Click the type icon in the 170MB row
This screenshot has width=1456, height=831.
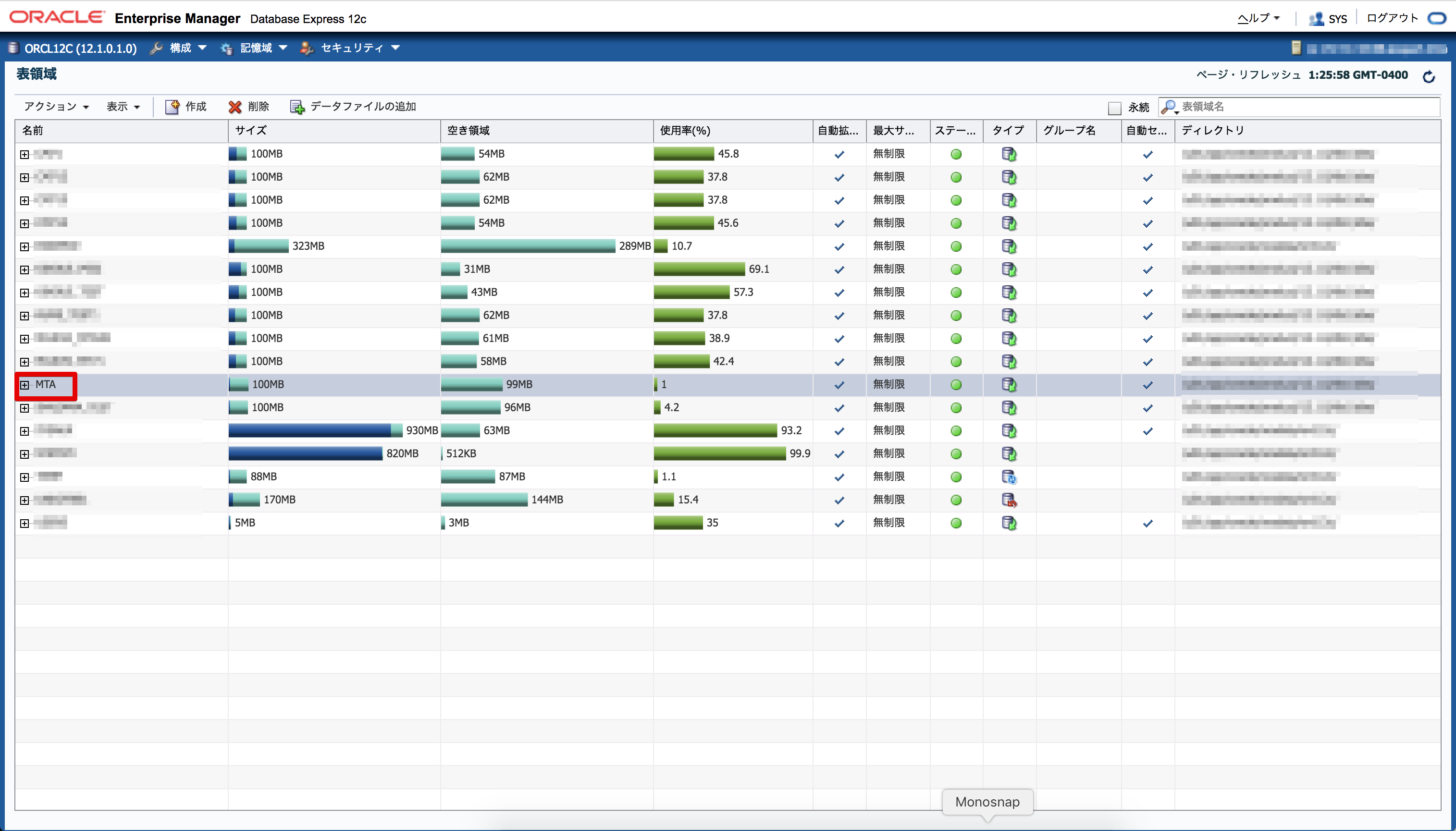tap(1009, 500)
